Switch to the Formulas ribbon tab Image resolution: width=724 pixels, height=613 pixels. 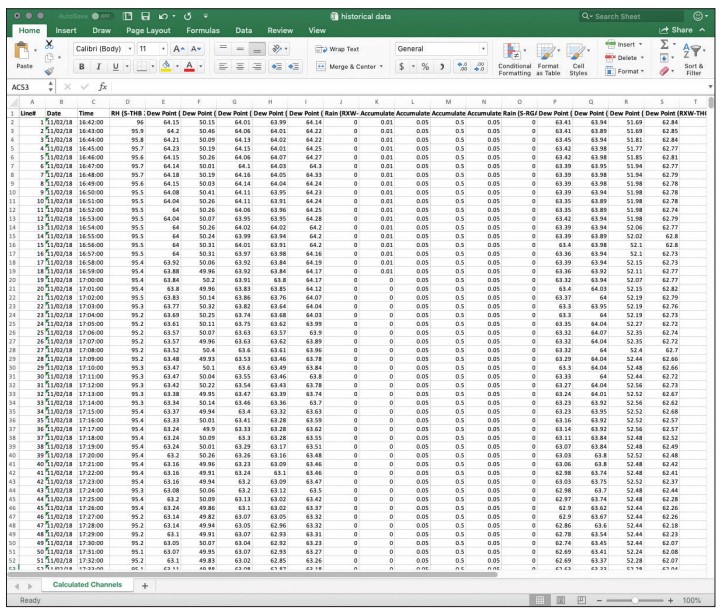click(x=203, y=31)
